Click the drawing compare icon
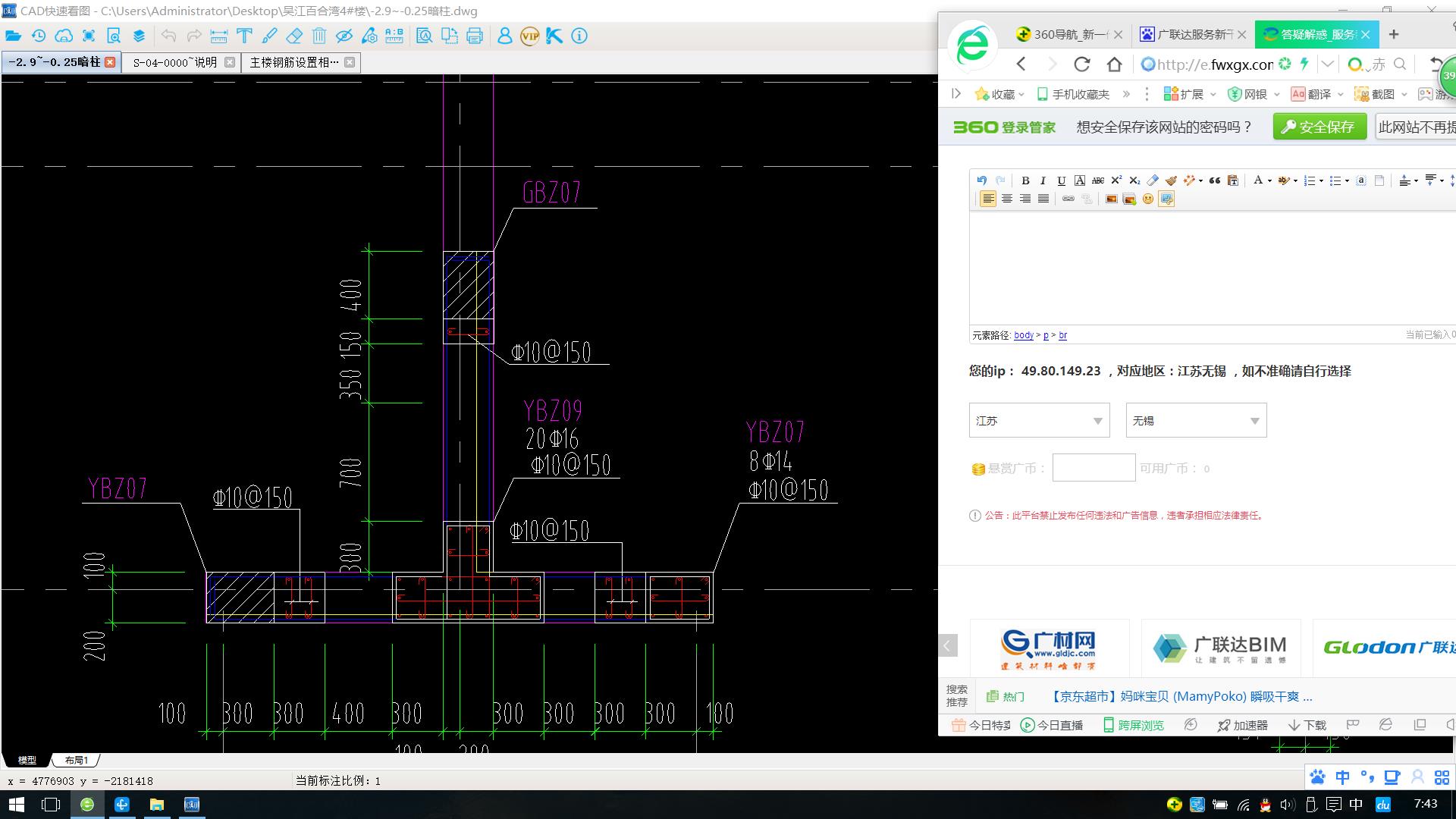The height and width of the screenshot is (819, 1456). click(450, 36)
